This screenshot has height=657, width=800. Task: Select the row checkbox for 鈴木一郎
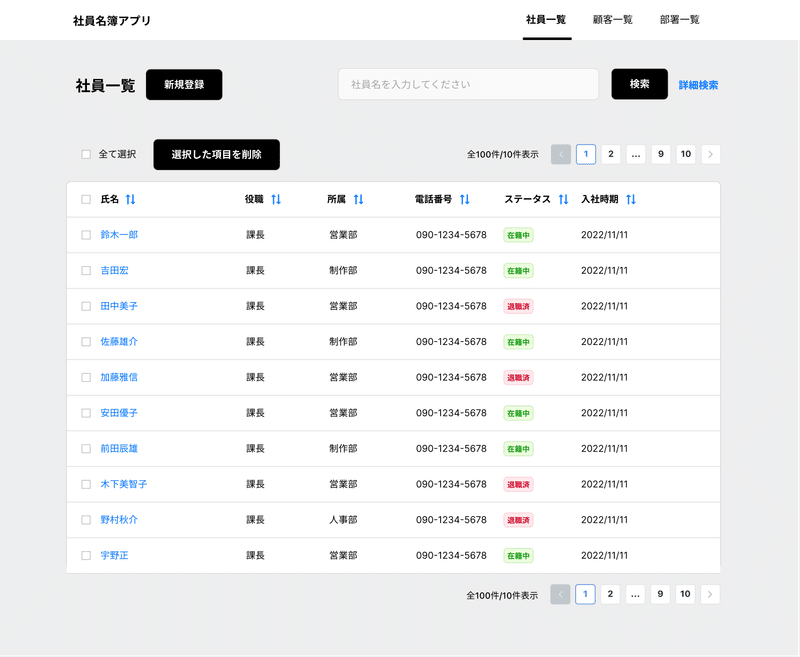pyautogui.click(x=86, y=235)
